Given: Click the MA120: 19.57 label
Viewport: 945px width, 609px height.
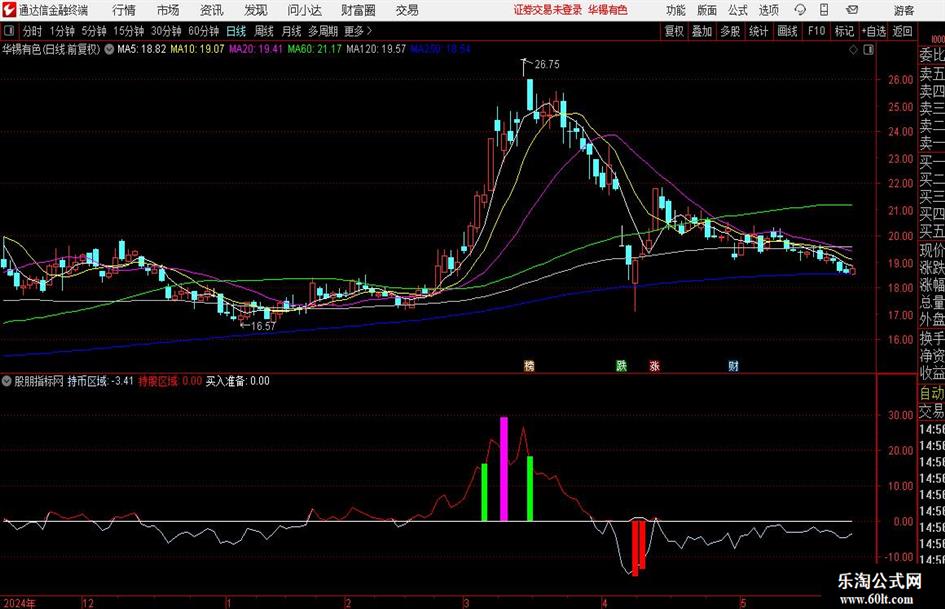Looking at the screenshot, I should (376, 49).
